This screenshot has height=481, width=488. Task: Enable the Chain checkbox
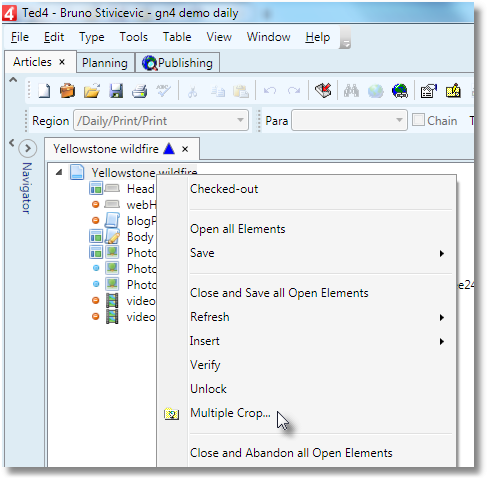[x=418, y=120]
